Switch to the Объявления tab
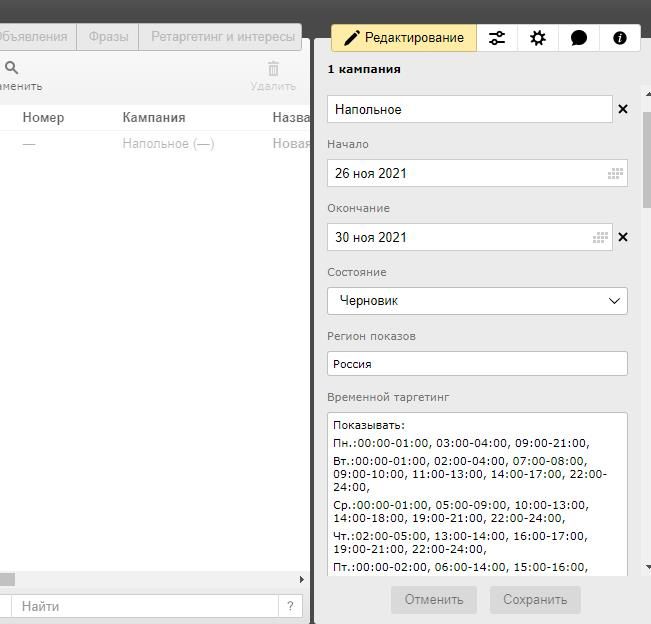This screenshot has width=651, height=624. (37, 37)
